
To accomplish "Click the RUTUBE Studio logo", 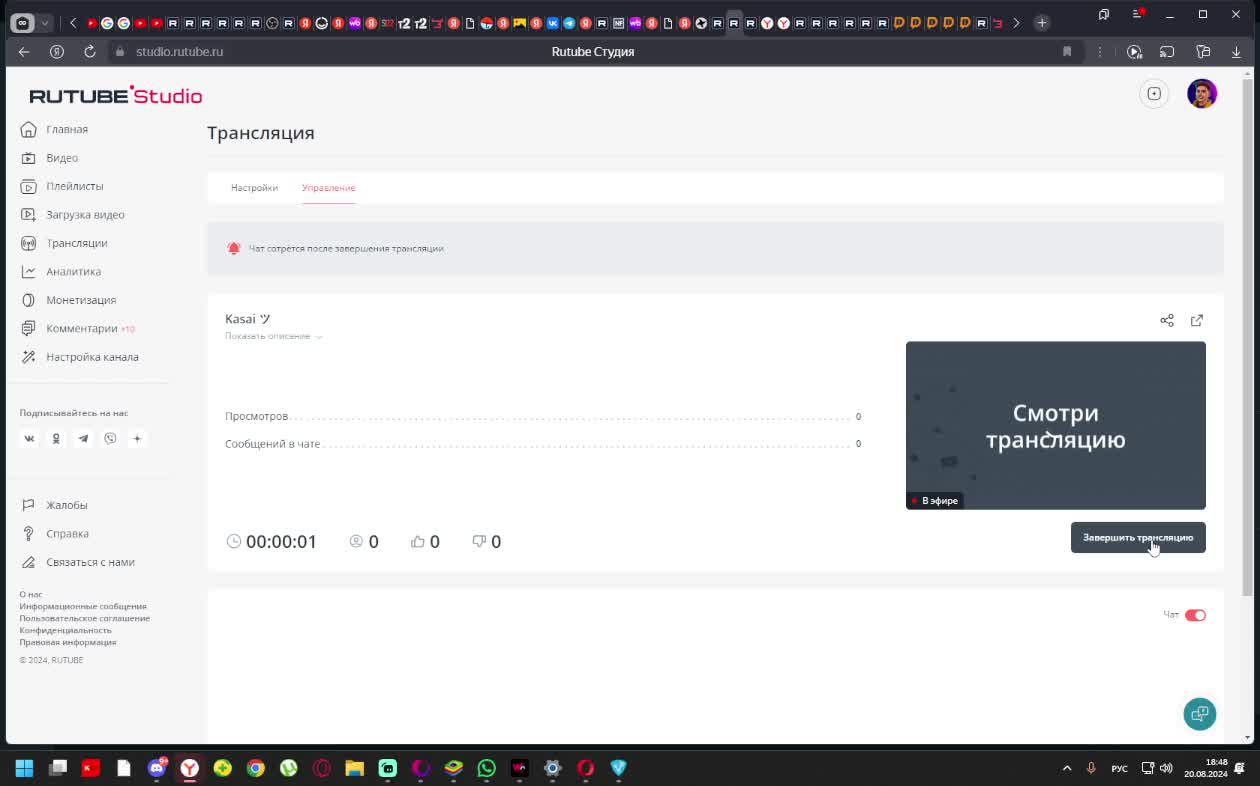I will click(x=116, y=95).
